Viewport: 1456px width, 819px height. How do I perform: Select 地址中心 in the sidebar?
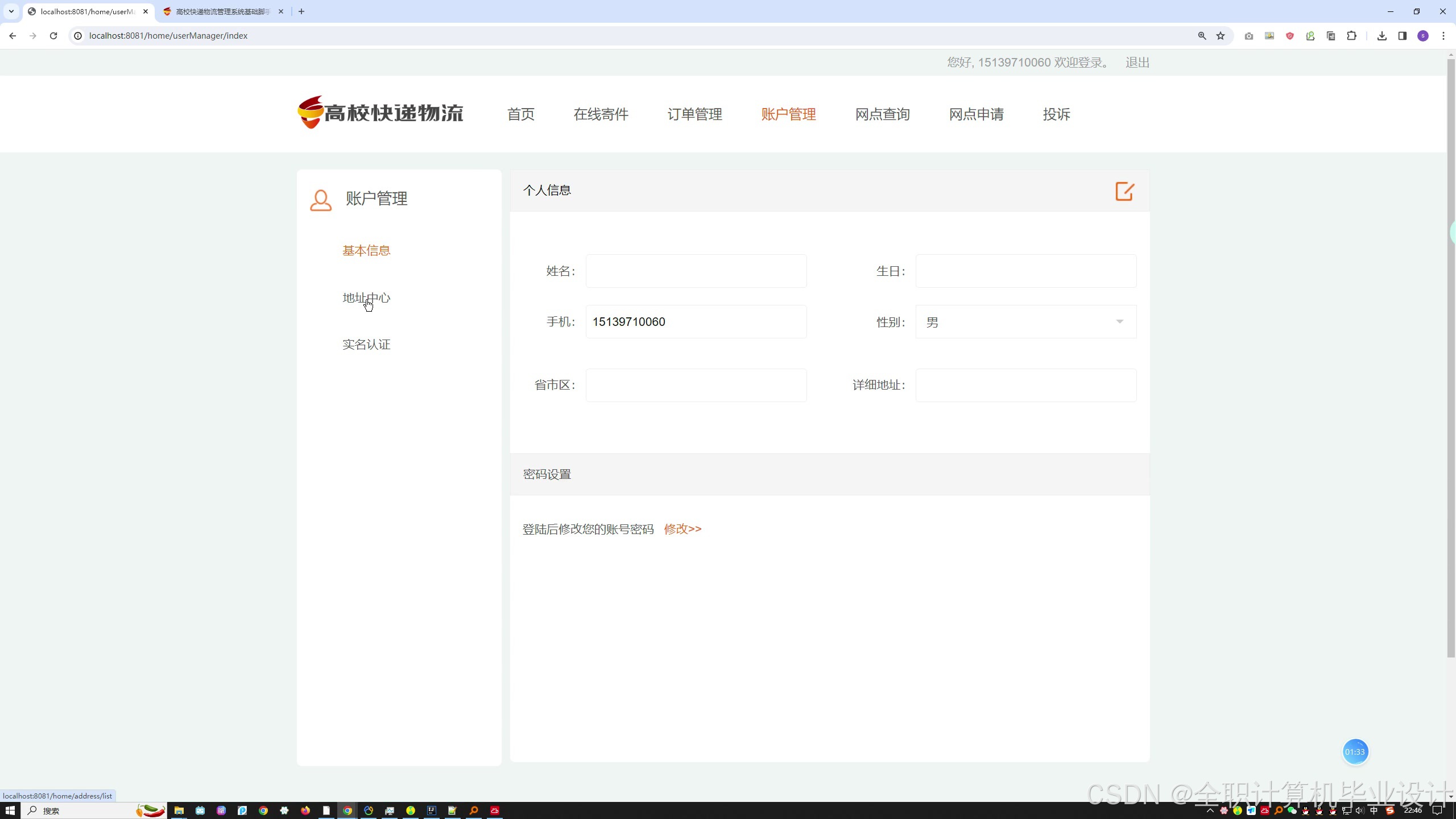pyautogui.click(x=366, y=298)
